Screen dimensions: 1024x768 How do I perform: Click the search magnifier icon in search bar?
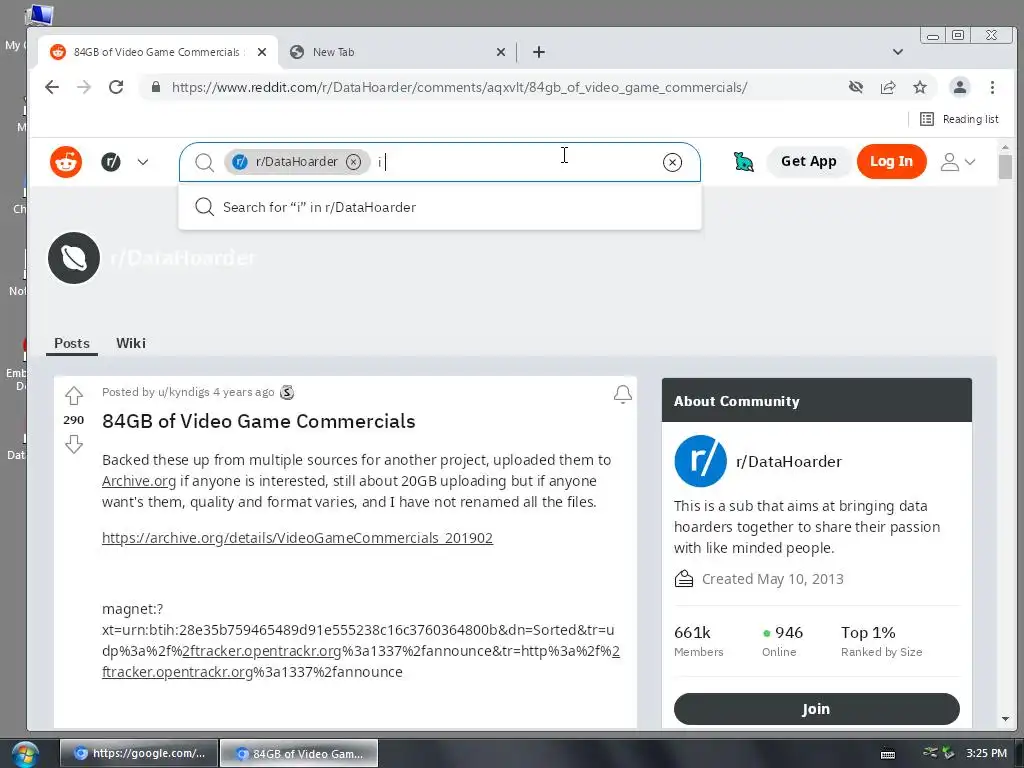(x=204, y=162)
